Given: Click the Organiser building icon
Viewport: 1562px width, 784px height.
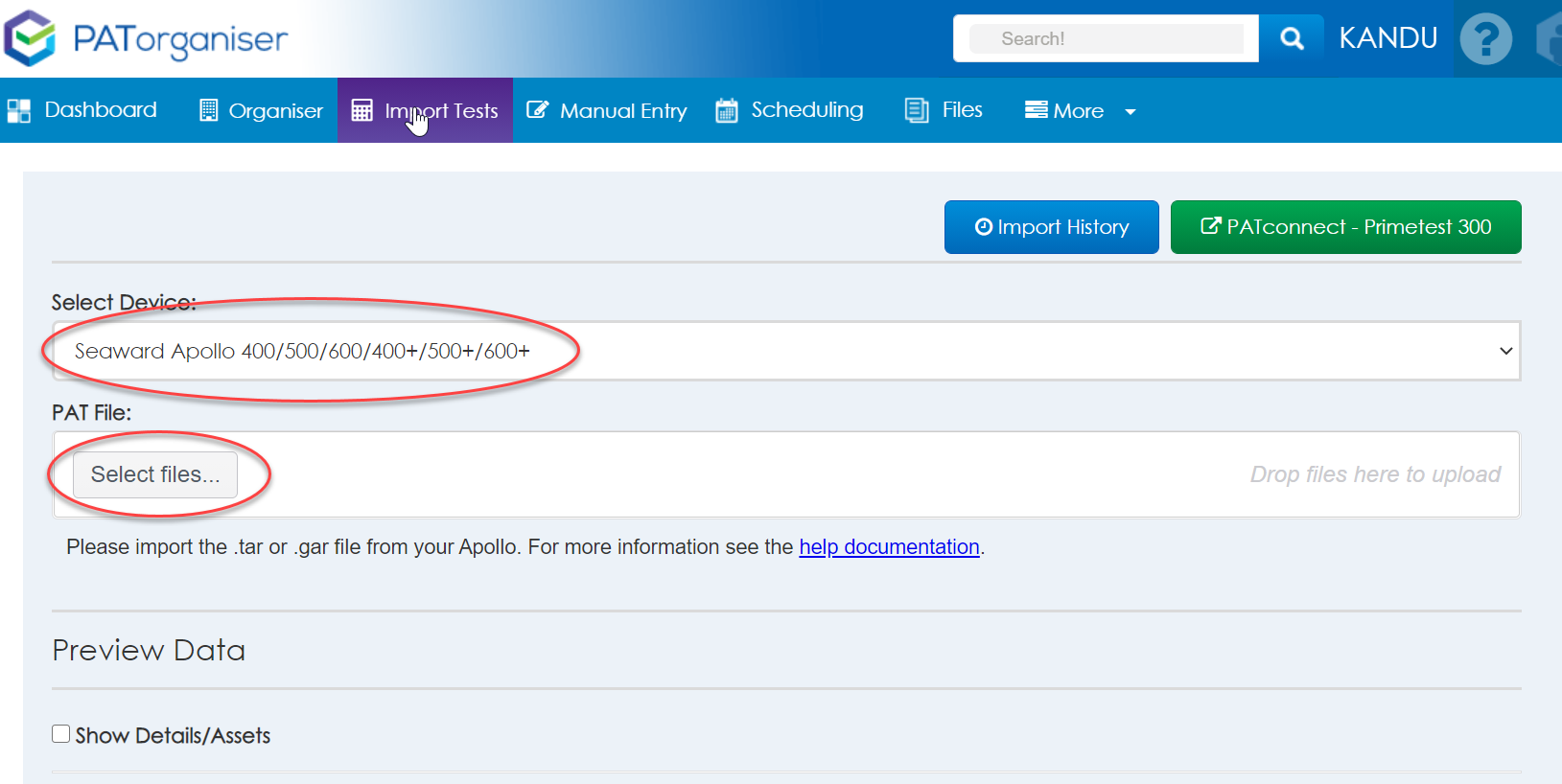Looking at the screenshot, I should [x=208, y=110].
